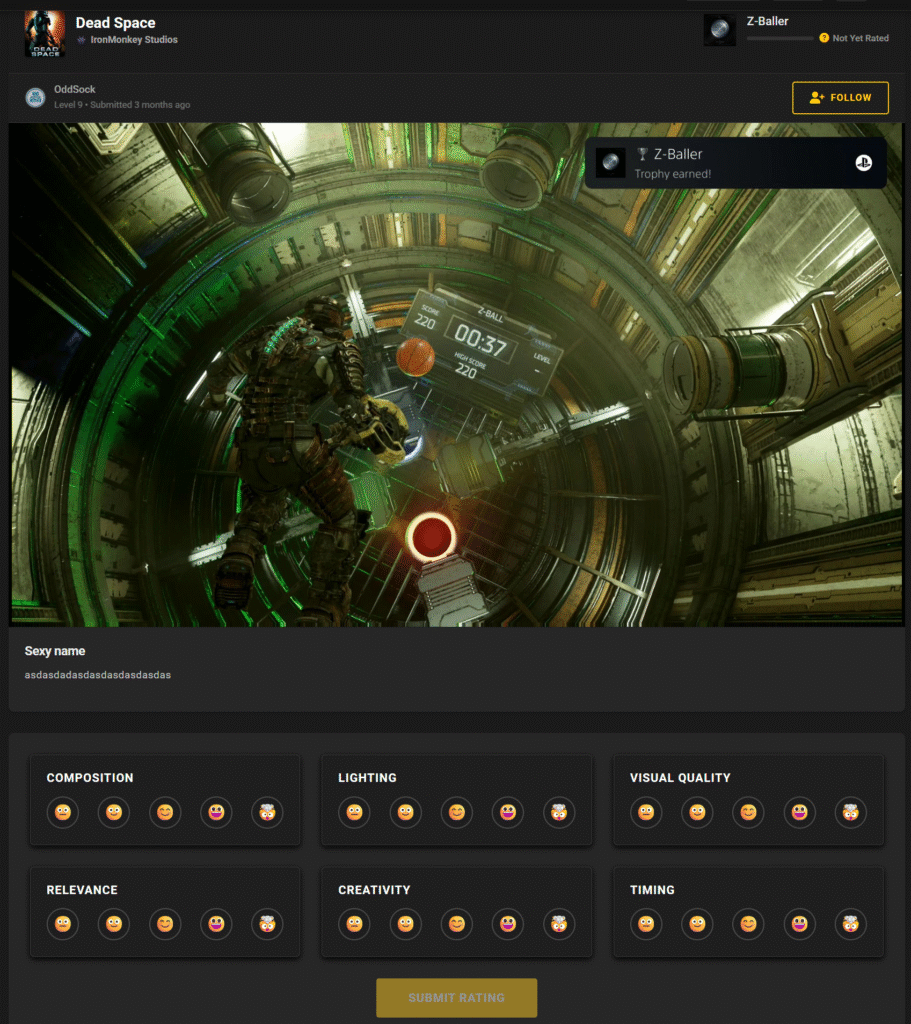Open the Dead Space game title link
Image resolution: width=911 pixels, height=1024 pixels.
click(x=116, y=23)
